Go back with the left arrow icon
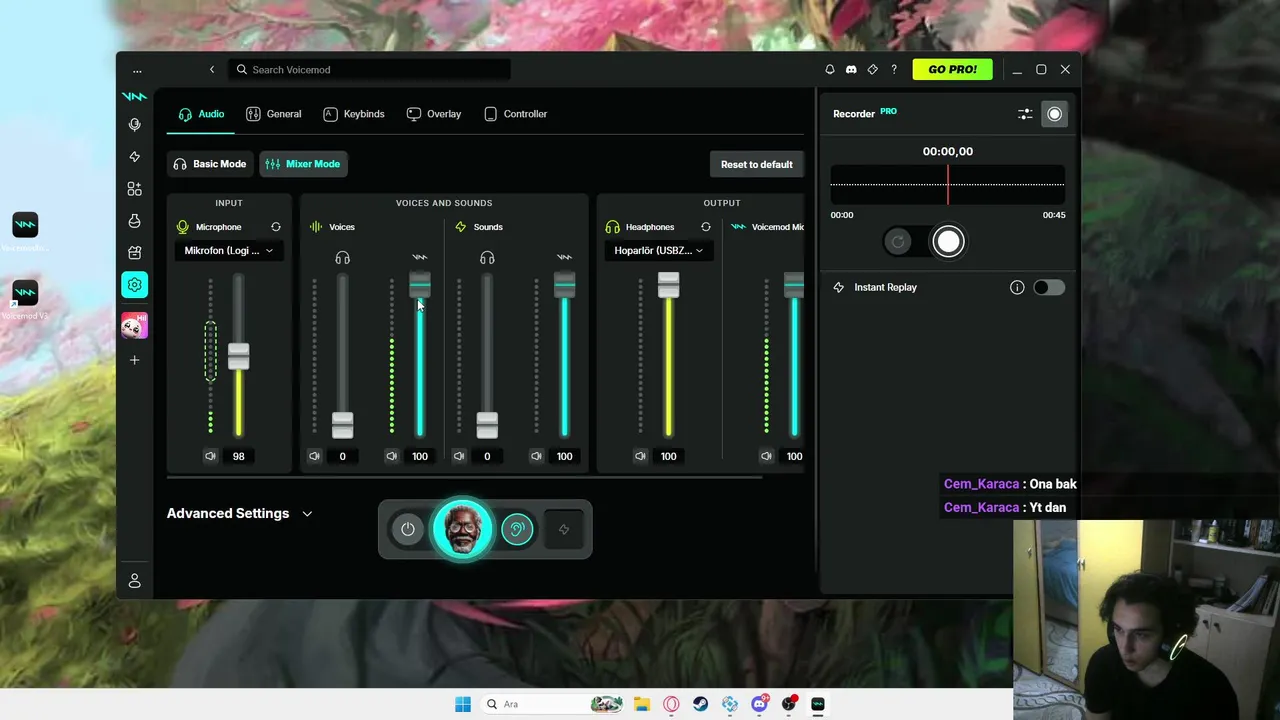1280x720 pixels. pyautogui.click(x=212, y=70)
